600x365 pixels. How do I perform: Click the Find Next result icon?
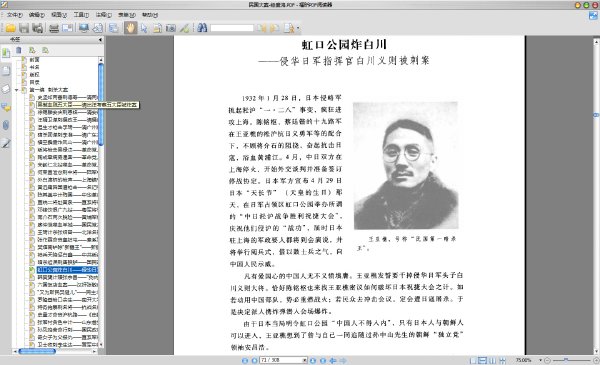click(274, 28)
